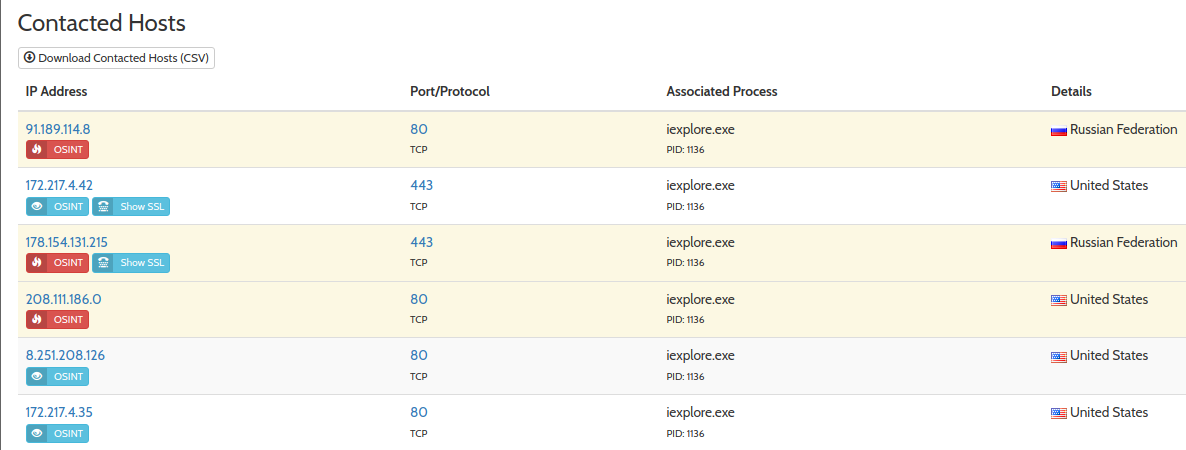This screenshot has width=1186, height=450.
Task: Show SSL for host 178.154.131.215
Action: (x=131, y=263)
